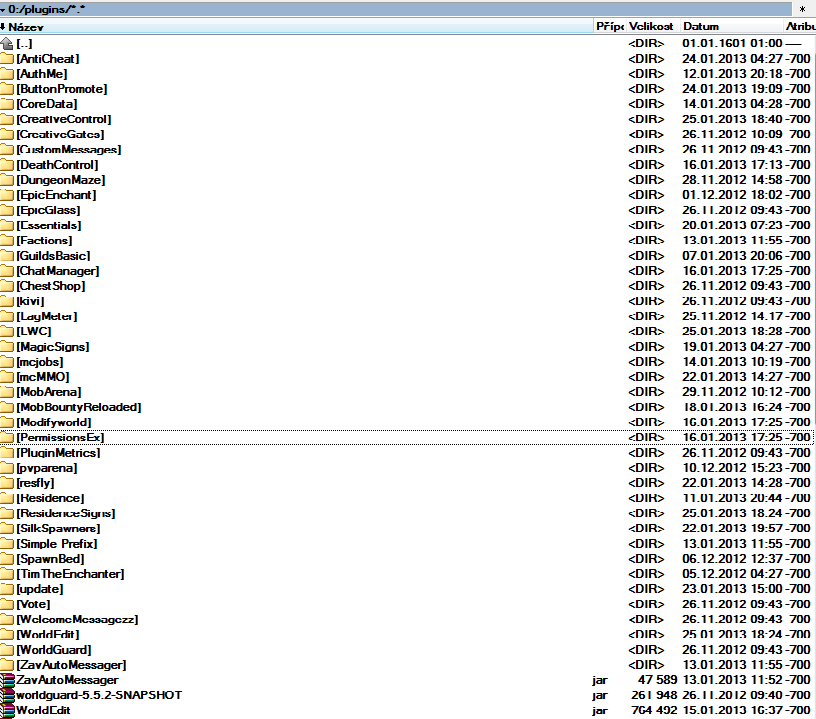
Task: Select the [WelcomeMessagezz] folder name
Action: (x=77, y=620)
